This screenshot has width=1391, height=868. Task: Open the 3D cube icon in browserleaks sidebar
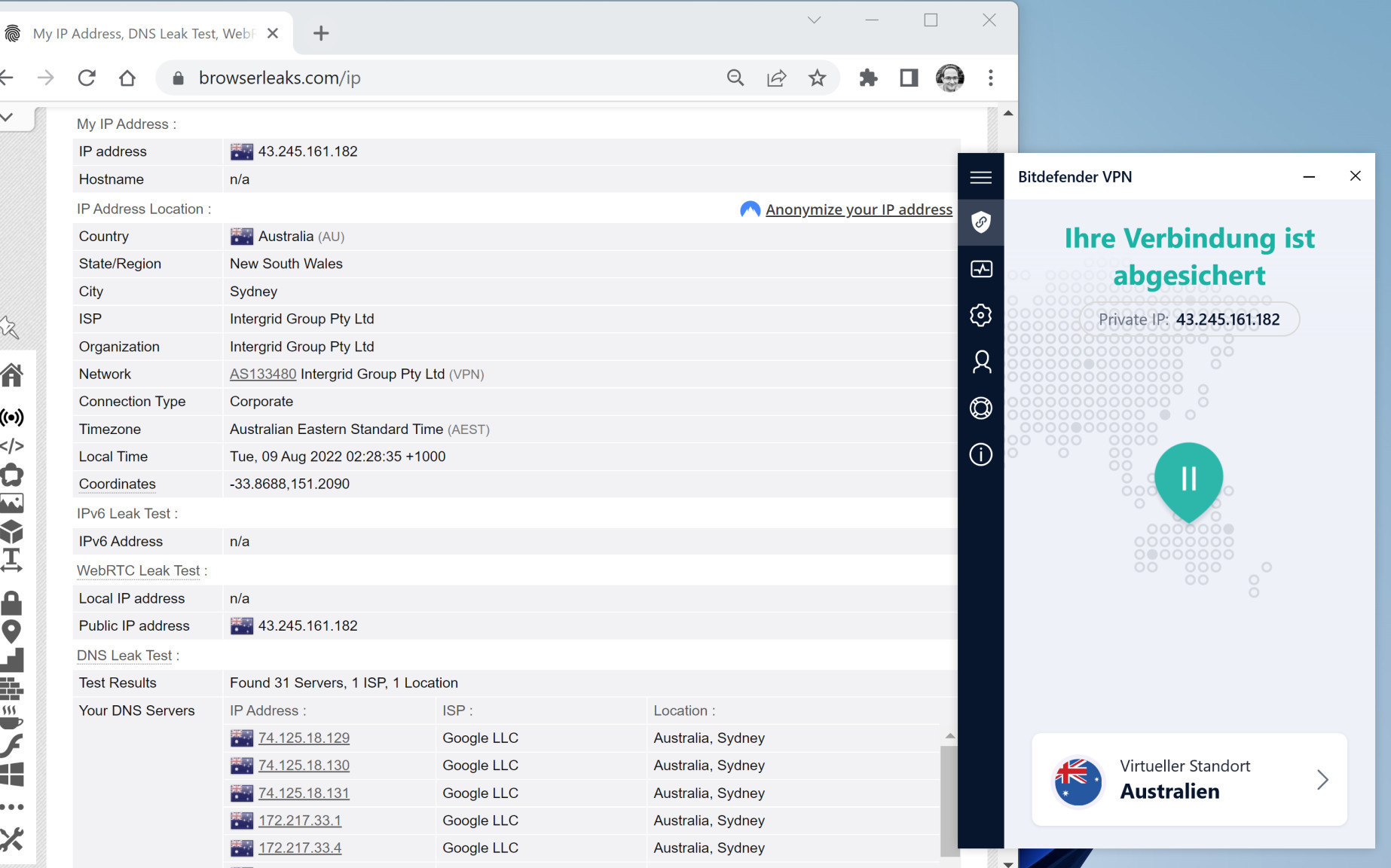pyautogui.click(x=12, y=531)
